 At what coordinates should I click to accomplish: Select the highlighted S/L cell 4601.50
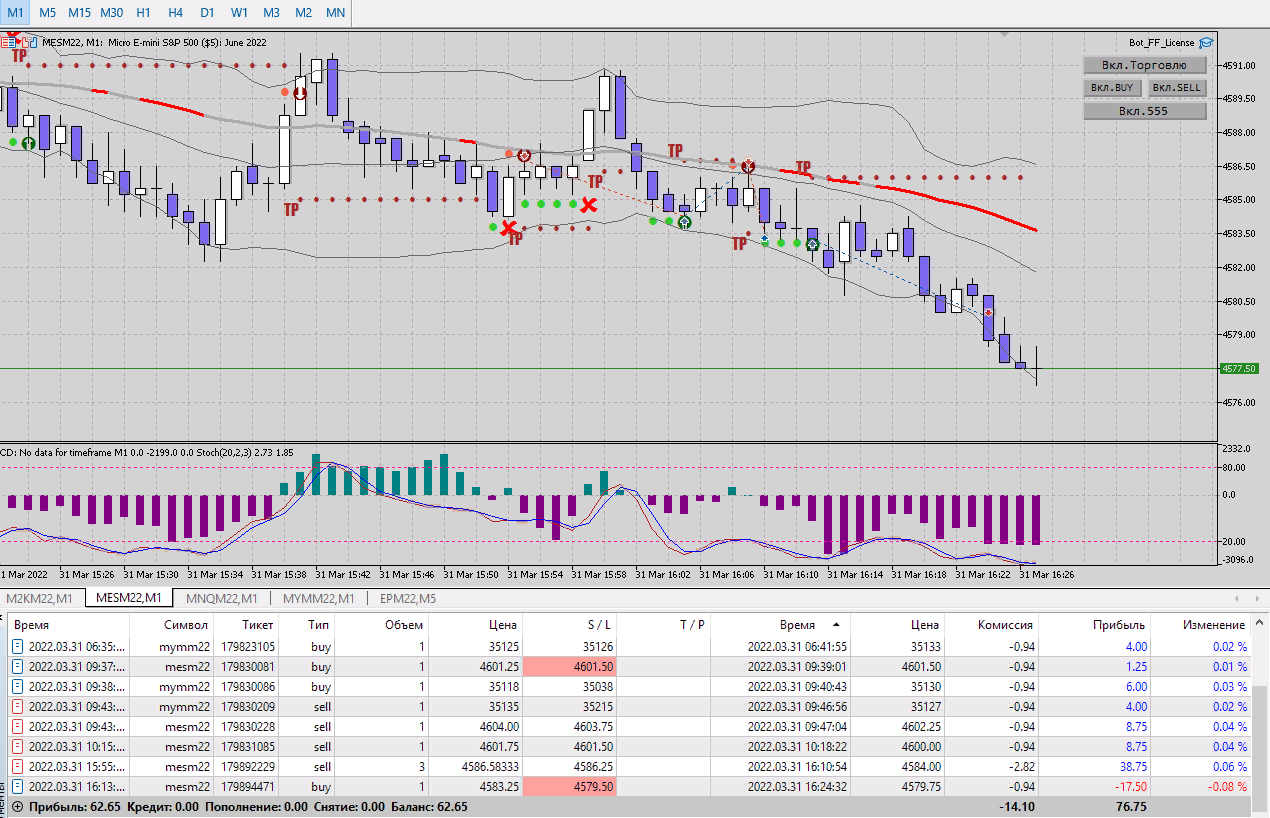pos(571,667)
